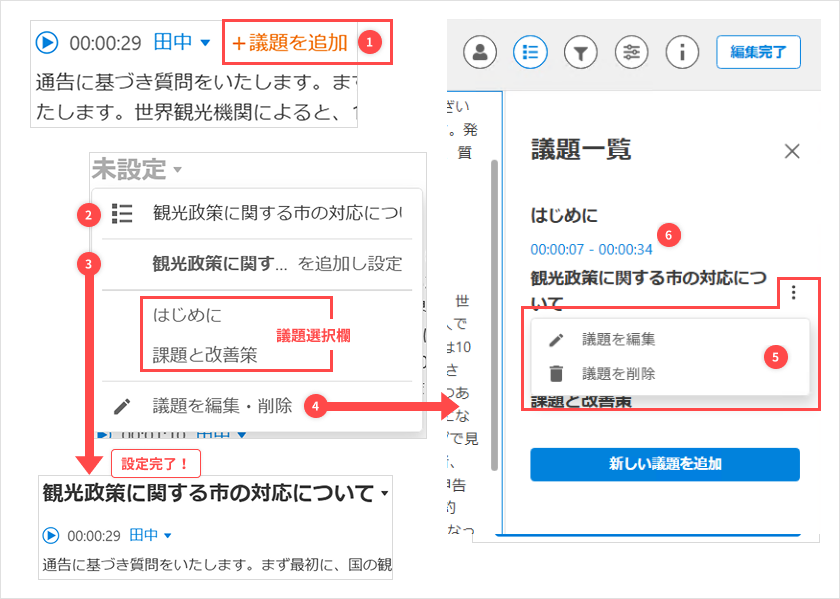Open three-dot menu beside agenda title
The width and height of the screenshot is (840, 599).
point(793,292)
